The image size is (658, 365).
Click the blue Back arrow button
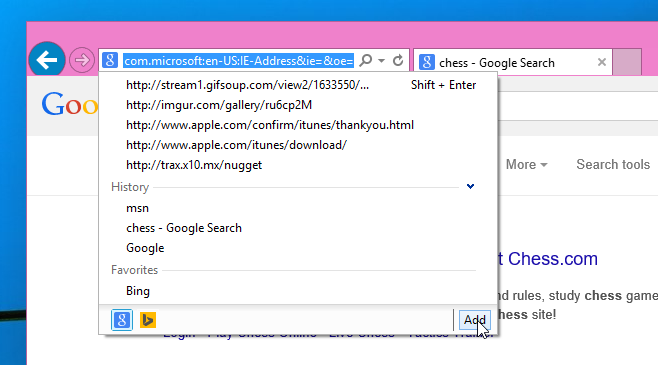pos(47,60)
